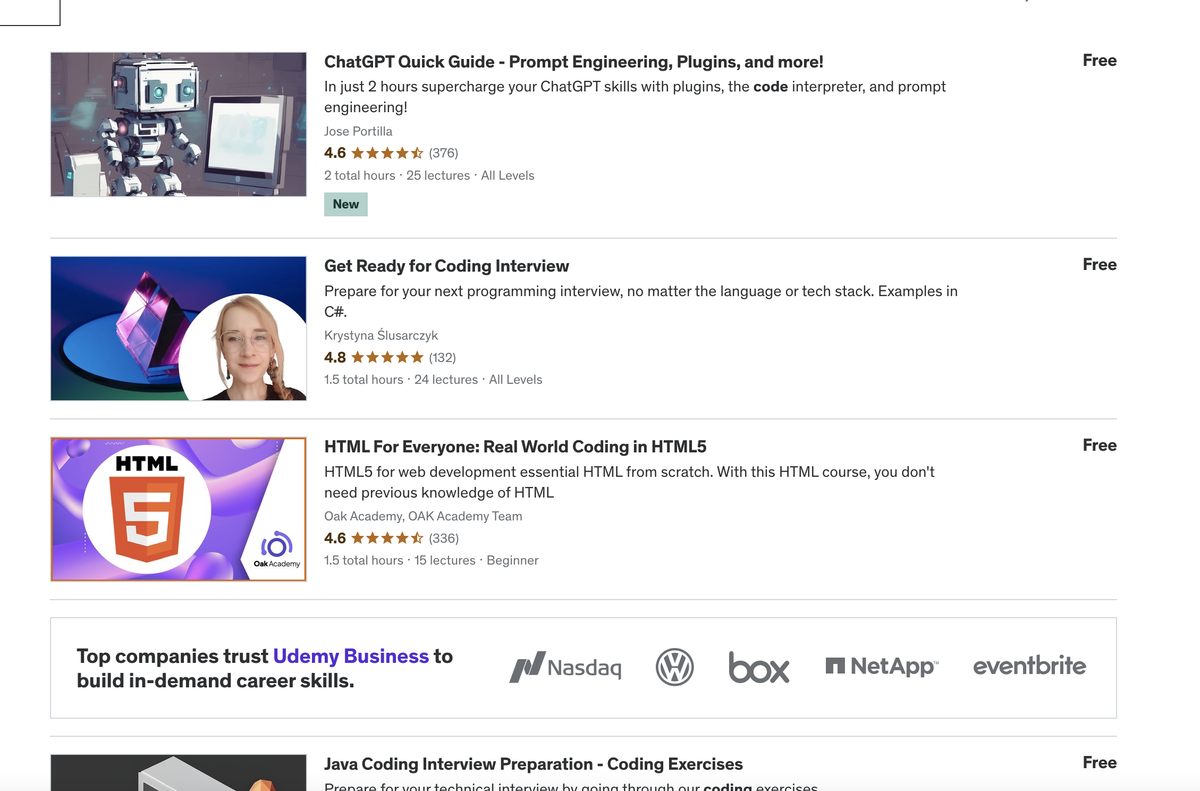Open the ChatGPT Quick Guide course
The image size is (1200, 791).
(x=572, y=61)
